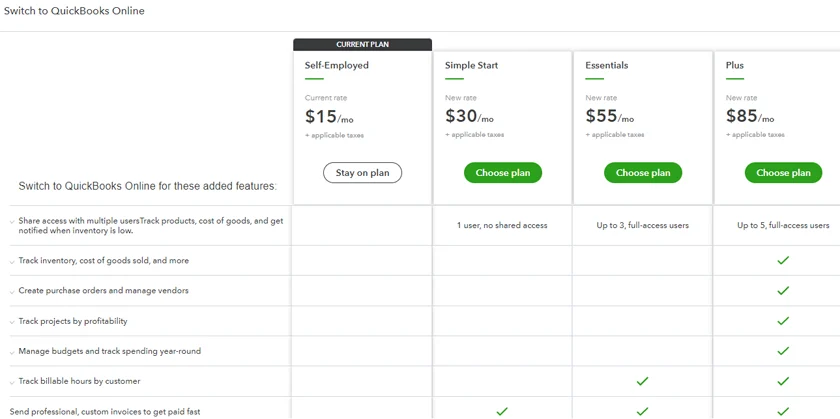
Task: Click the 'Up to 3, full-access users' cell
Action: [x=642, y=226]
